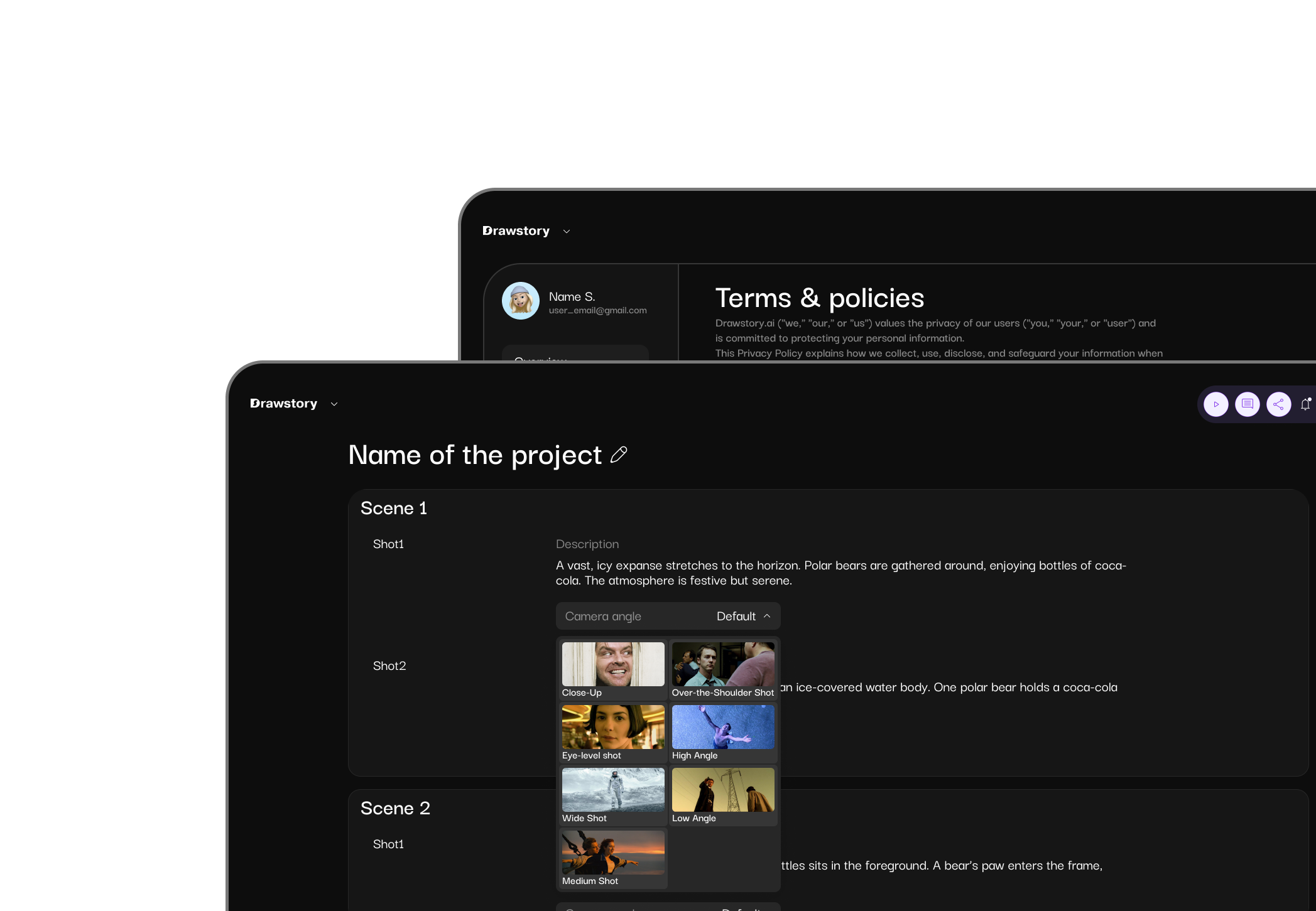Collapse the Camera angle Default dropdown
The height and width of the screenshot is (911, 1316).
668,616
